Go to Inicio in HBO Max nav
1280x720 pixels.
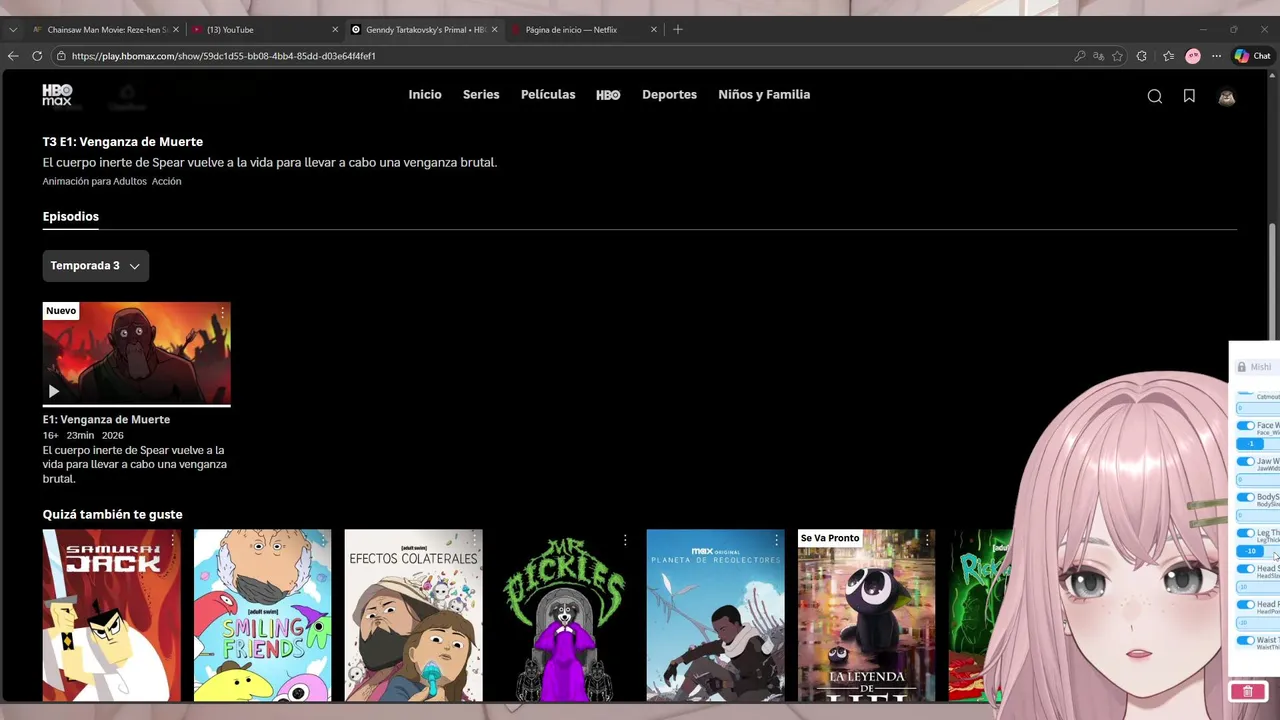click(x=425, y=95)
